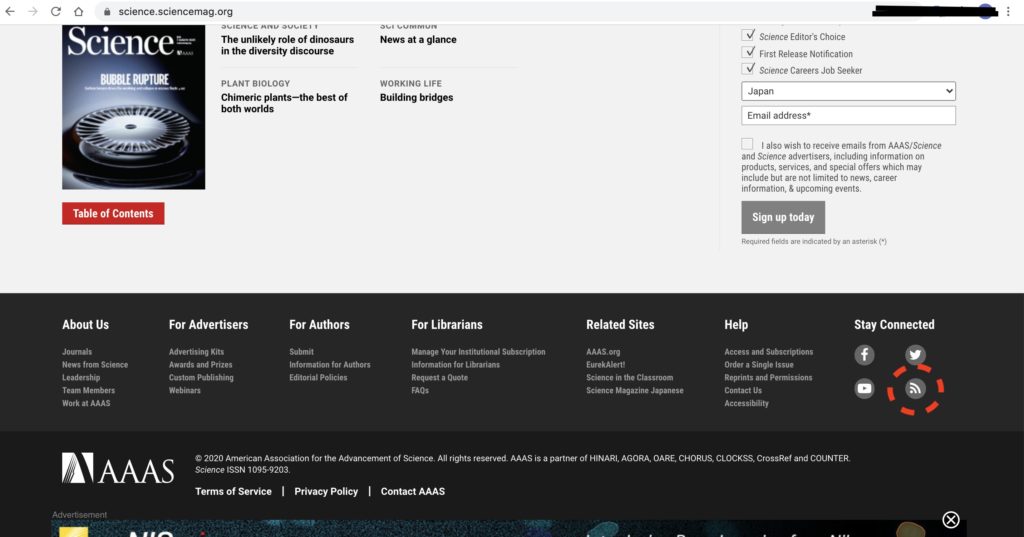Screen dimensions: 1024x537
Task: Close the bottom advertisement banner
Action: [x=951, y=519]
